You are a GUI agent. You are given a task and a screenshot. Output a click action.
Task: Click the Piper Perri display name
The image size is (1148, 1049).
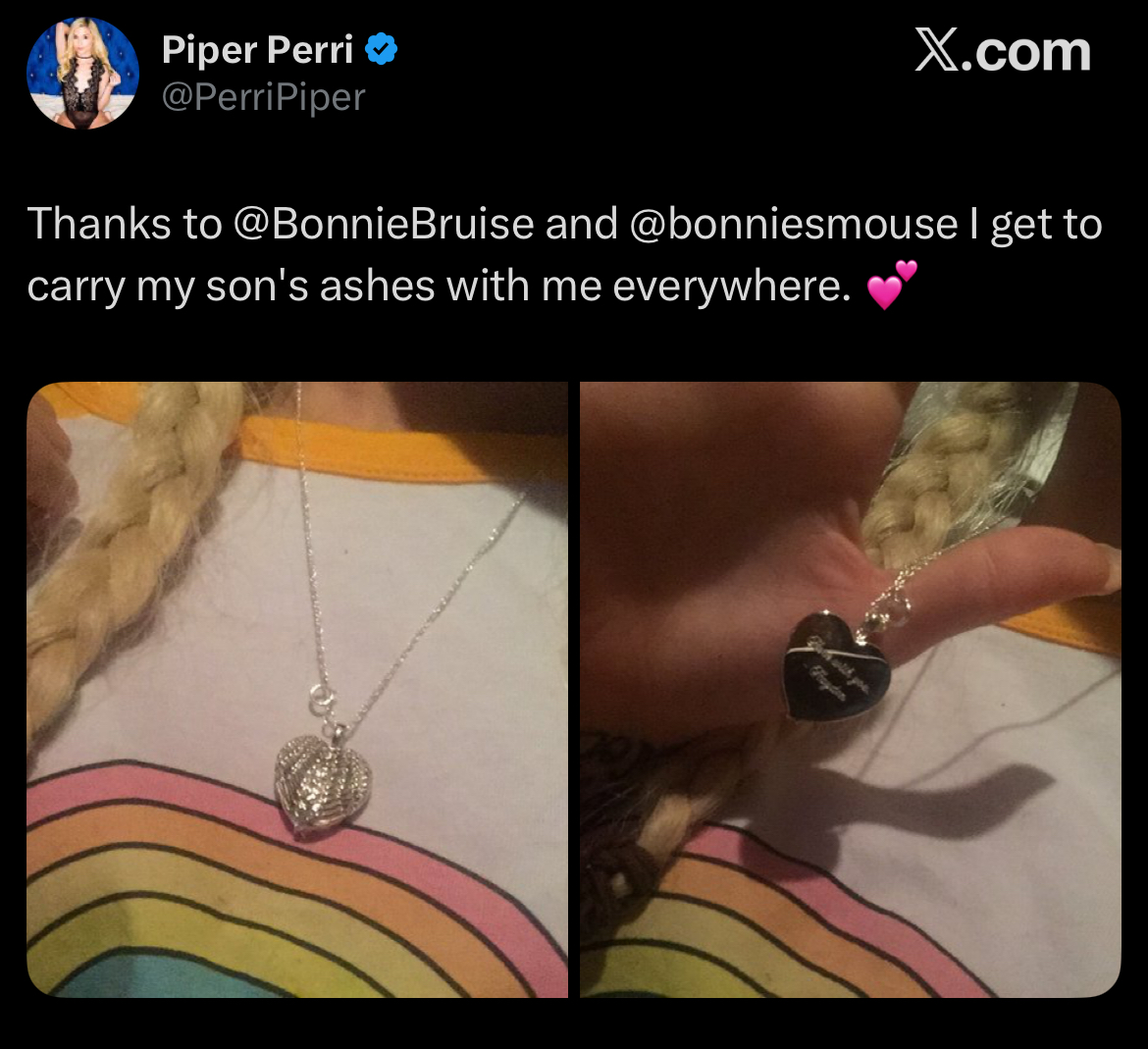tap(258, 50)
